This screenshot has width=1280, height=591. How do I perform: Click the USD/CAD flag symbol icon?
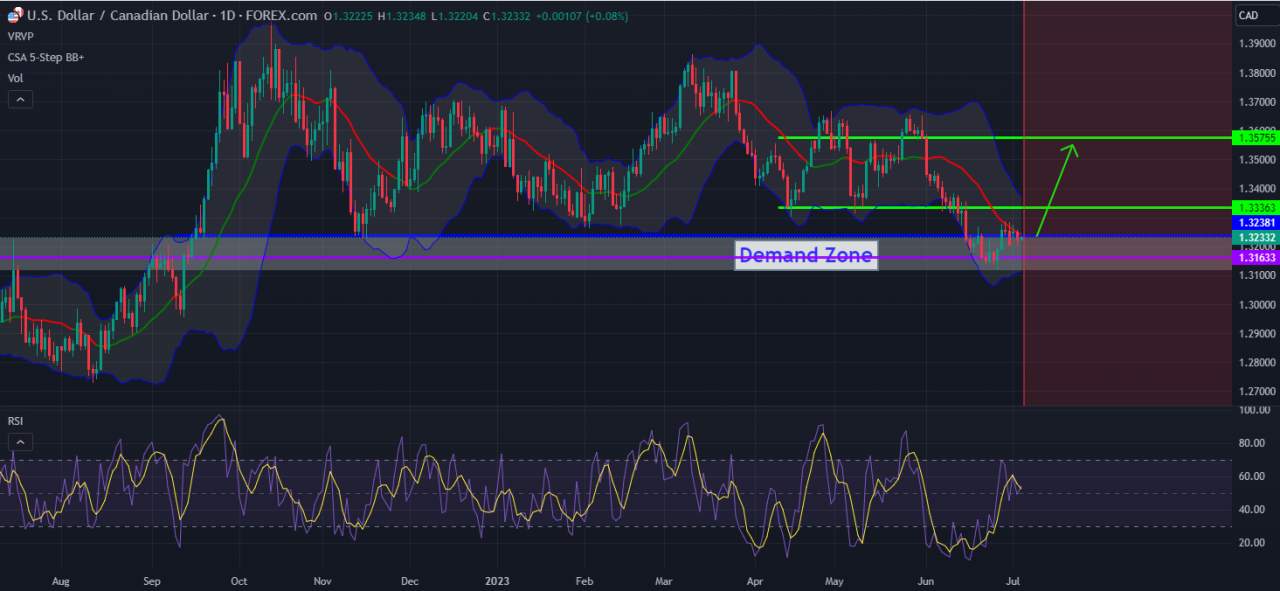click(15, 14)
